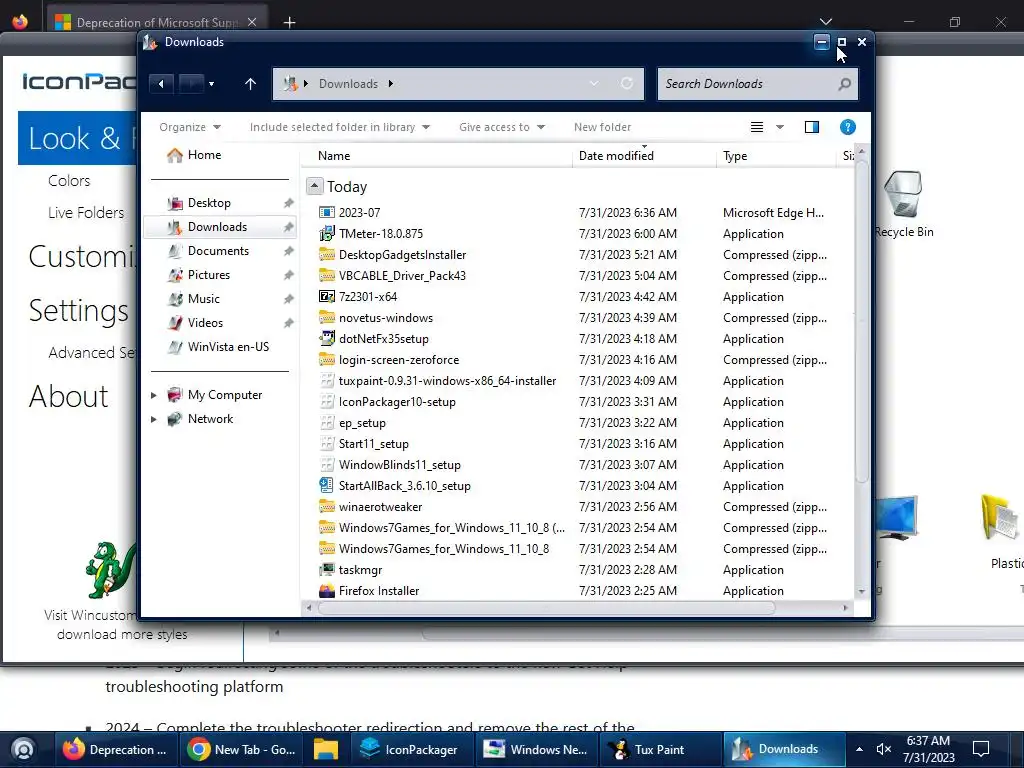Expand the My Computer tree node
This screenshot has width=1024, height=768.
(153, 395)
